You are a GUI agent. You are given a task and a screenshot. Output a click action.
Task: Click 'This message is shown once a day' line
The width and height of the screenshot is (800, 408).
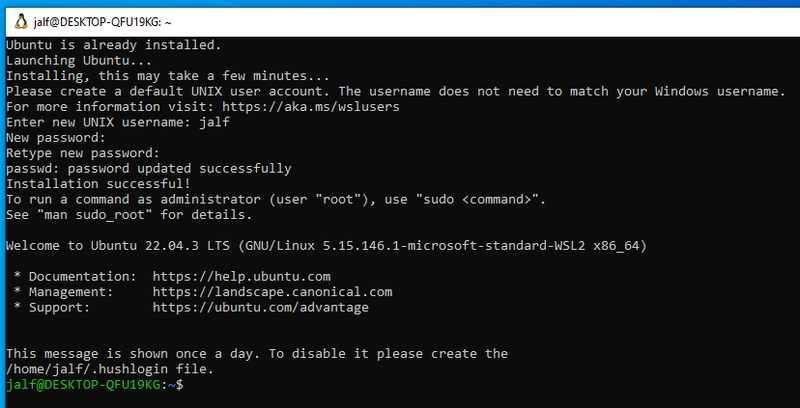[257, 354]
